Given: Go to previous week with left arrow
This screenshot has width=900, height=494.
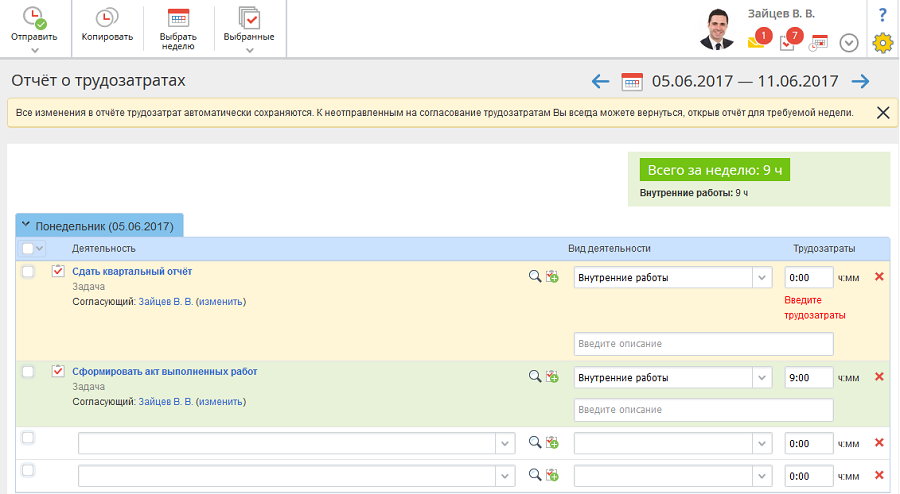Looking at the screenshot, I should click(x=600, y=82).
